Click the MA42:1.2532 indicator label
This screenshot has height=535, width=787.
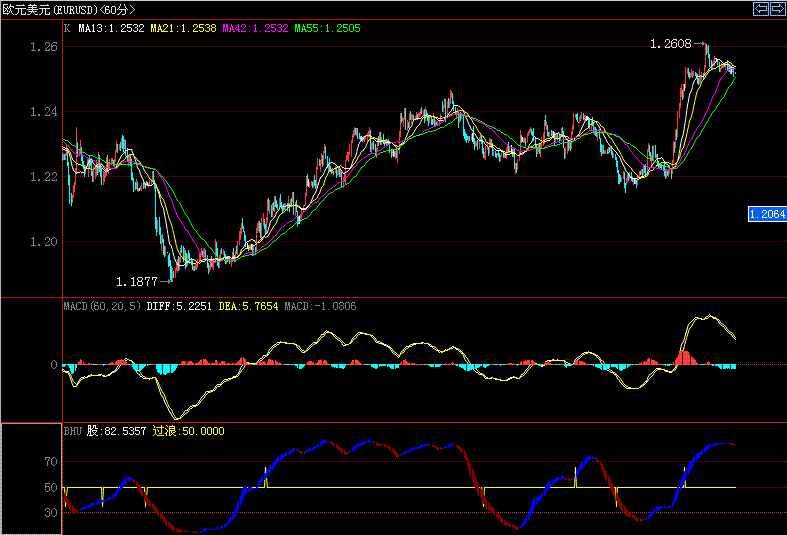[255, 28]
